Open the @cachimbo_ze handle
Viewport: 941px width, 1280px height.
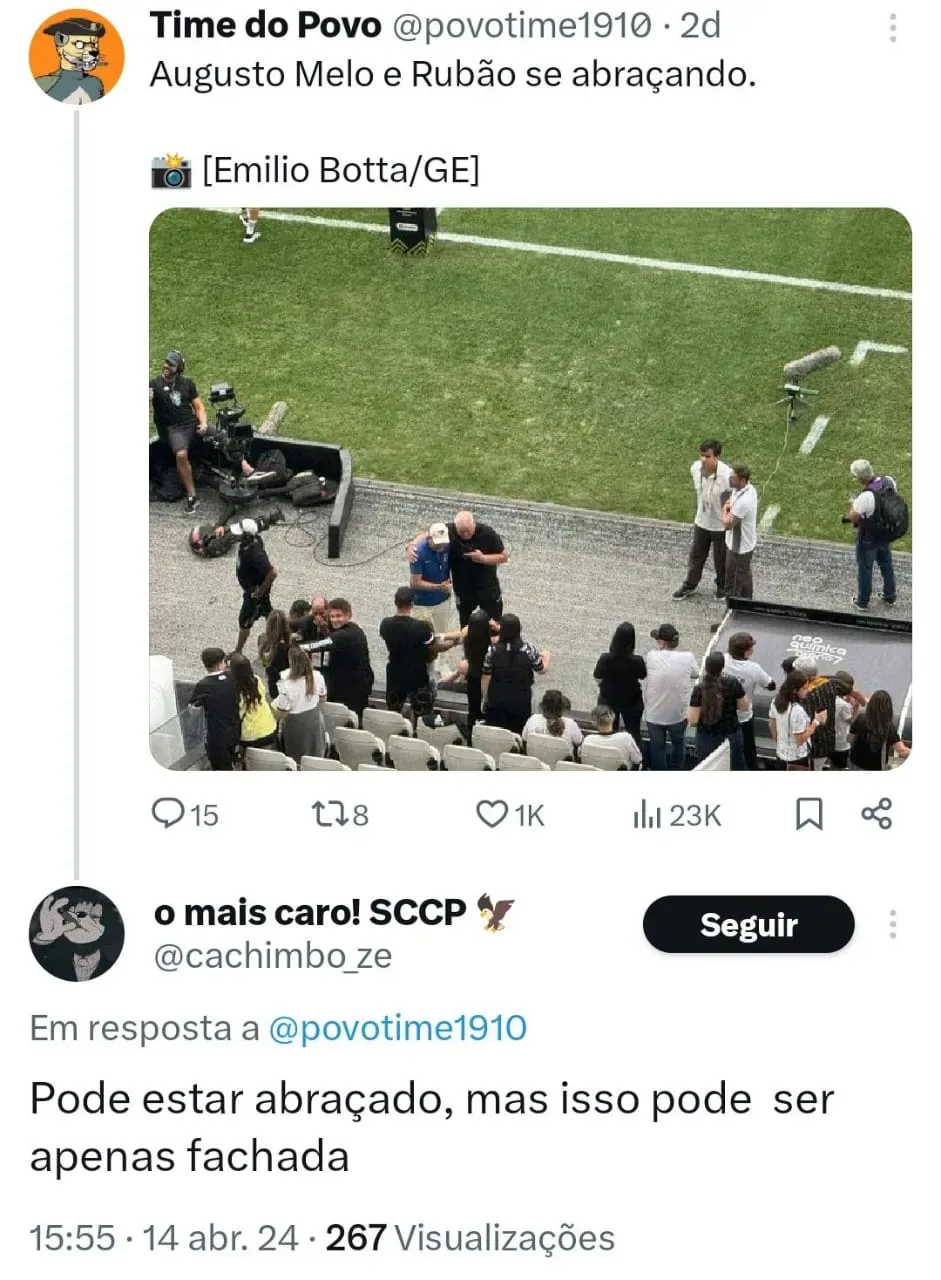tap(272, 957)
